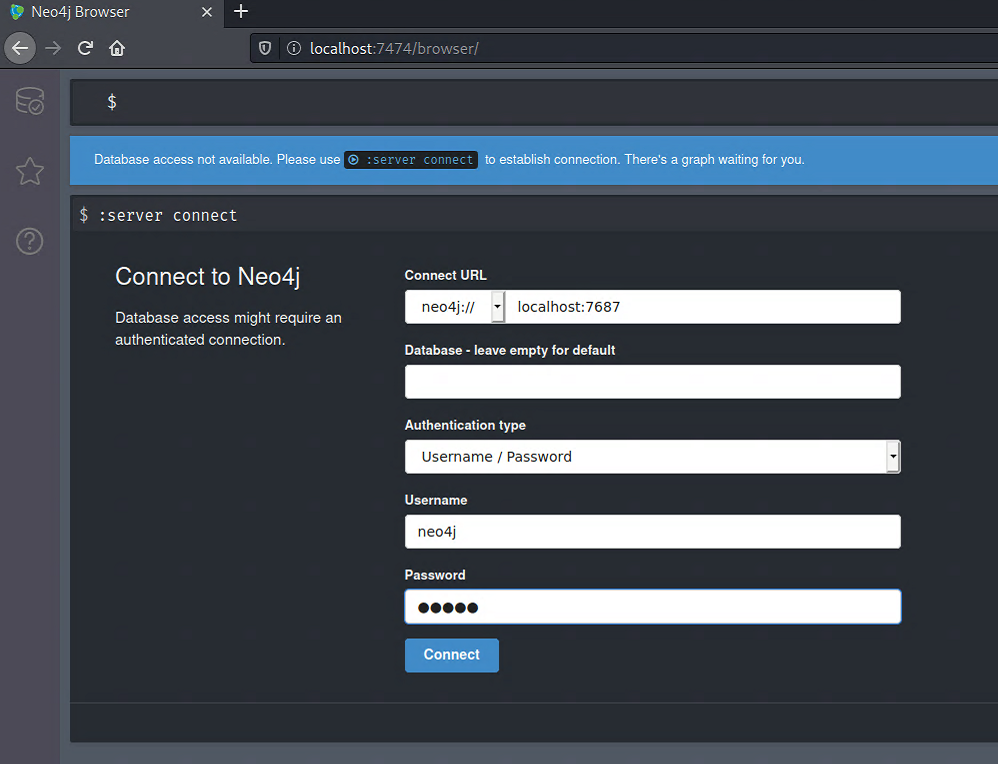Open the Database information sidebar icon
The width and height of the screenshot is (998, 764).
coord(29,101)
